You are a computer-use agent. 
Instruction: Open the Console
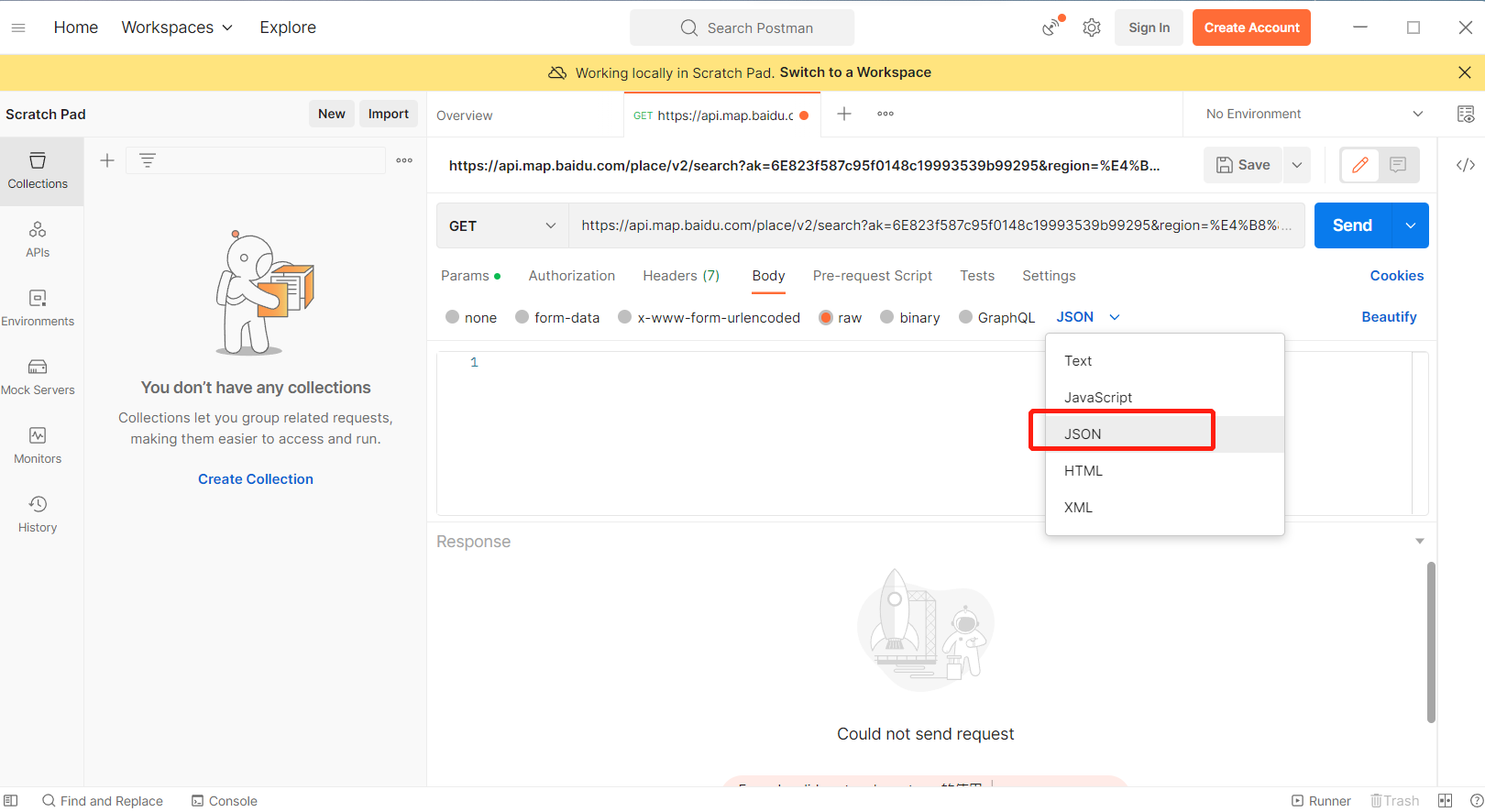(x=225, y=801)
